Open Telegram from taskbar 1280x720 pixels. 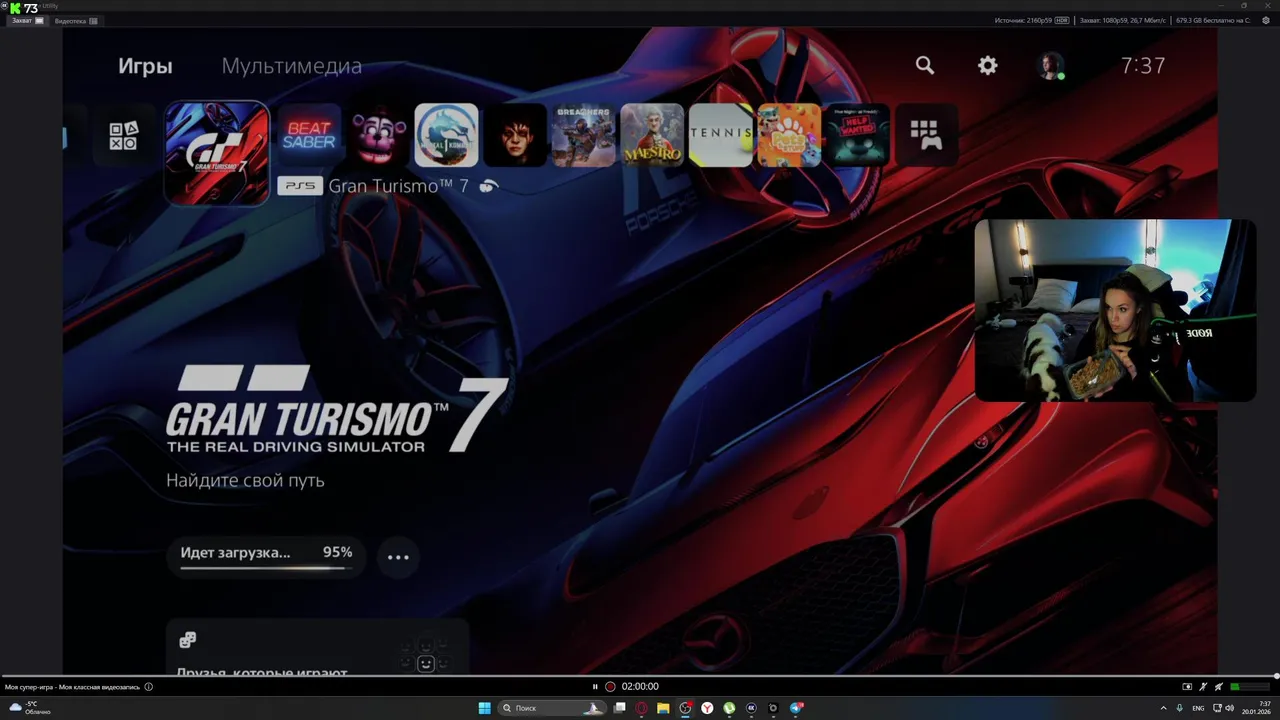[x=796, y=708]
